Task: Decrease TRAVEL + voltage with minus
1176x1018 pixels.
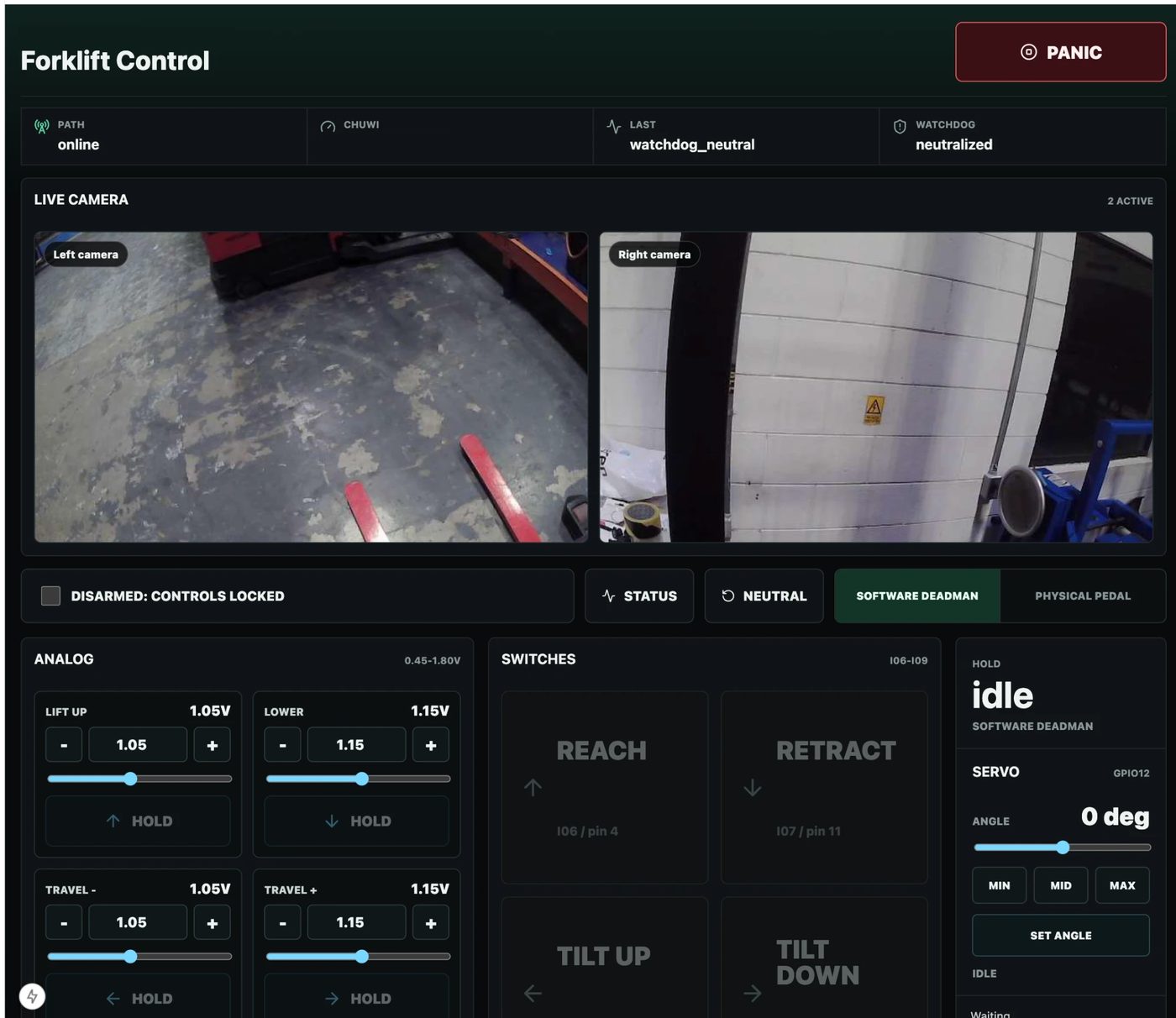Action: [282, 923]
